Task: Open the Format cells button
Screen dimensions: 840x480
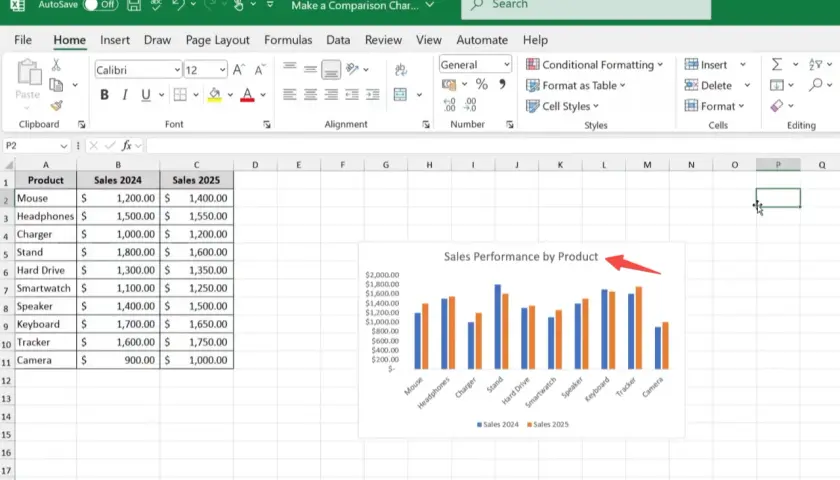Action: tap(715, 106)
